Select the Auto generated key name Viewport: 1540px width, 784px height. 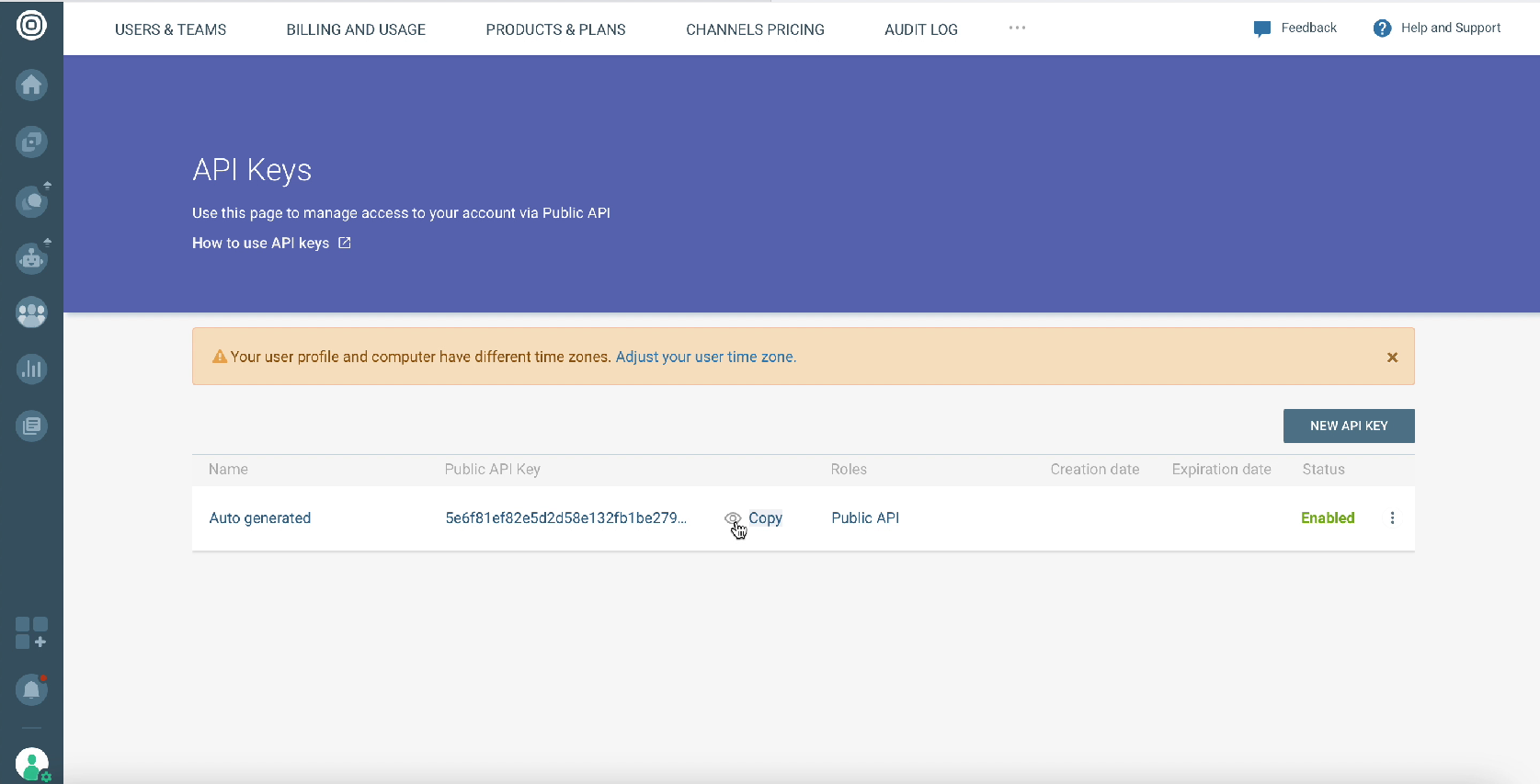[x=260, y=518]
